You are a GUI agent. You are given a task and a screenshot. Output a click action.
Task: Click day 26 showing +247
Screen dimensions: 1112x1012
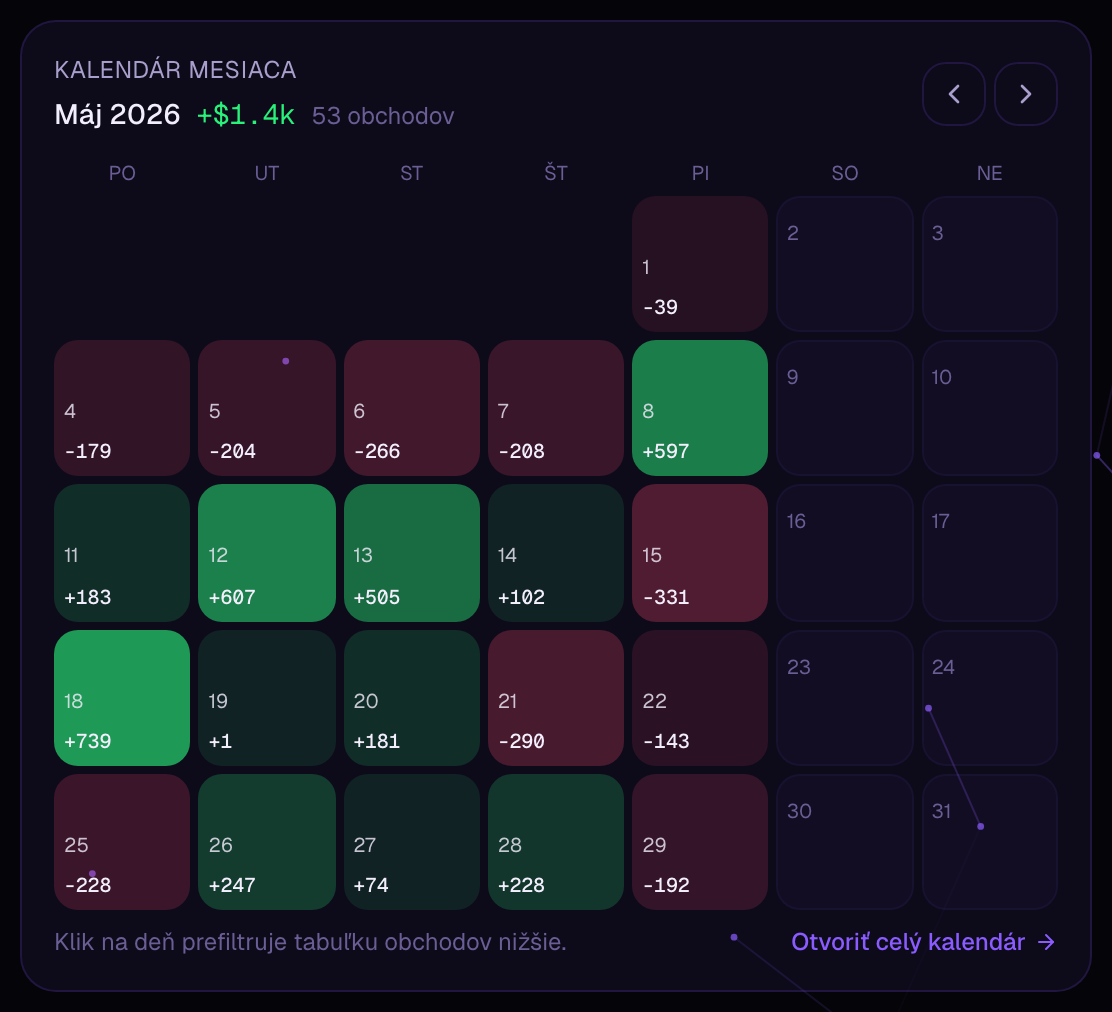[x=267, y=842]
